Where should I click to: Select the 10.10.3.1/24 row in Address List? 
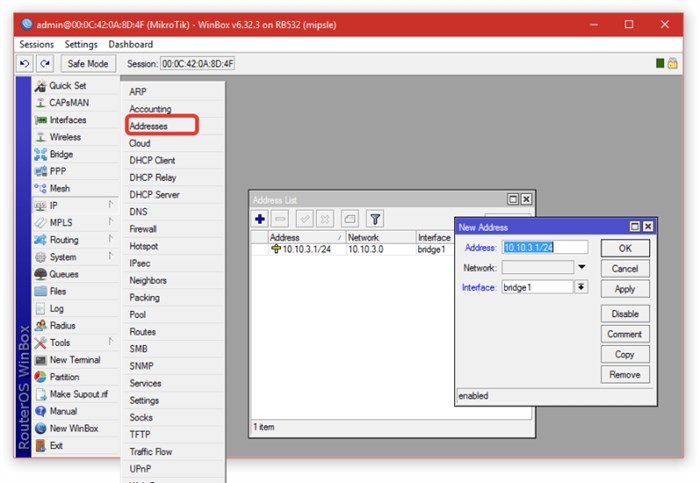tap(353, 250)
